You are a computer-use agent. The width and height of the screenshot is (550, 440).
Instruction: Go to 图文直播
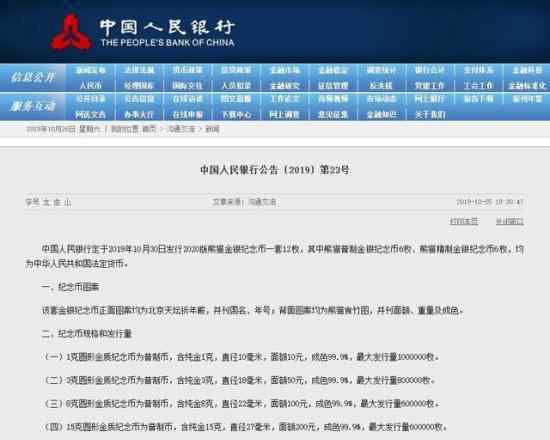[236, 99]
